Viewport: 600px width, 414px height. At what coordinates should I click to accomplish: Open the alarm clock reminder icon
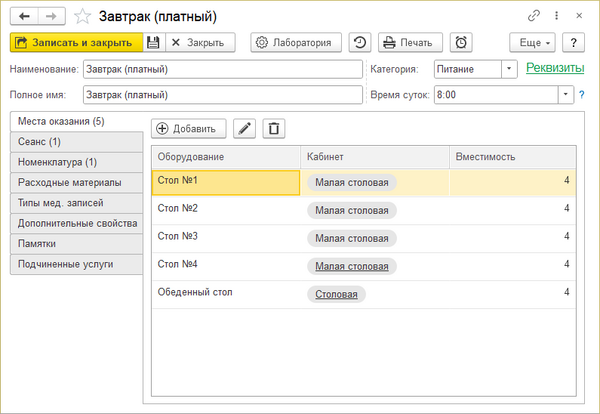(461, 42)
